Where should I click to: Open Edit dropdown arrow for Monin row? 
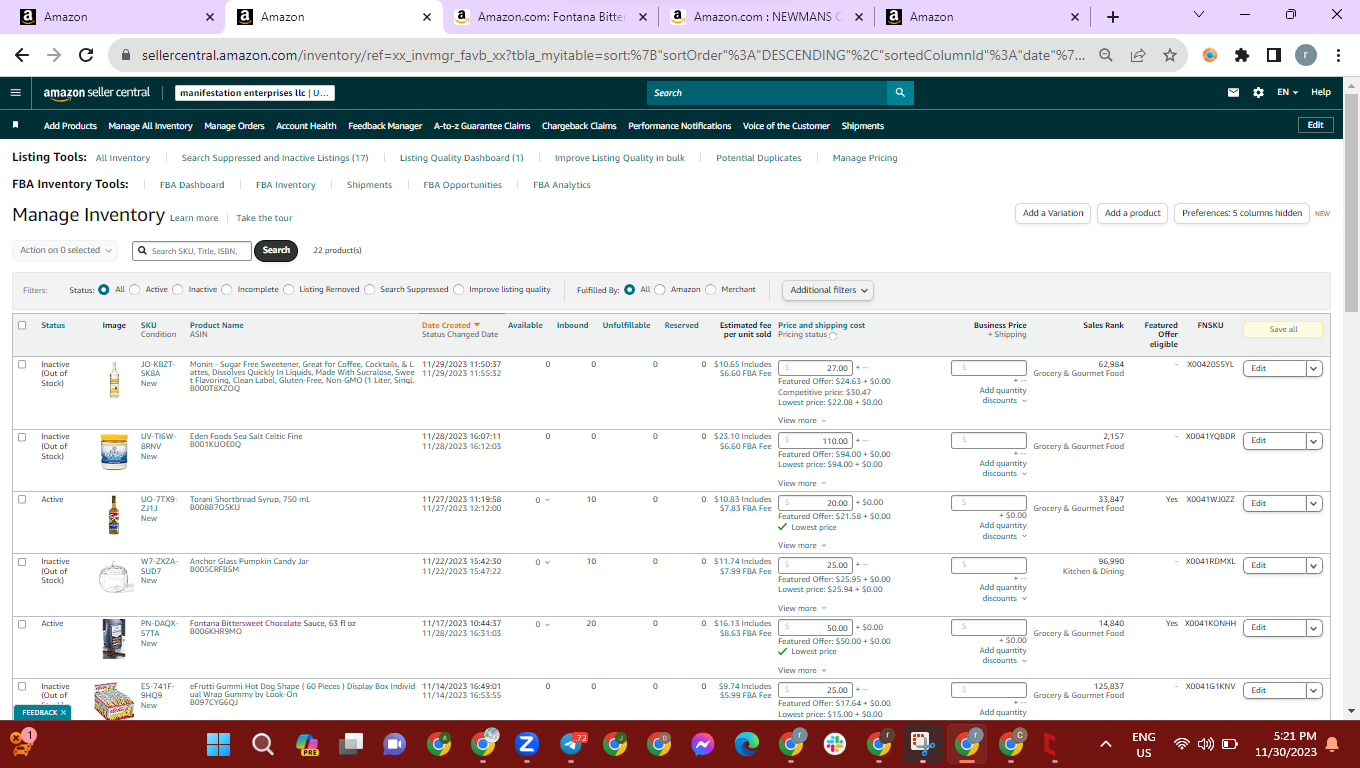[x=1314, y=368]
